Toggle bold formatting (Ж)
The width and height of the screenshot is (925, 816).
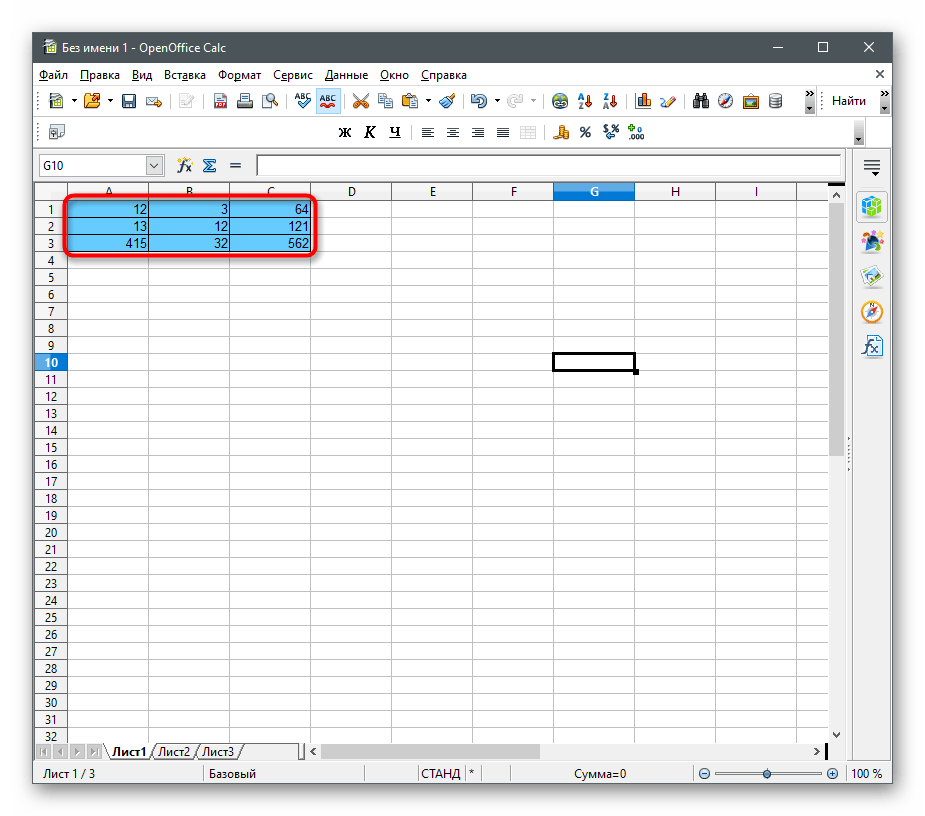pyautogui.click(x=345, y=133)
